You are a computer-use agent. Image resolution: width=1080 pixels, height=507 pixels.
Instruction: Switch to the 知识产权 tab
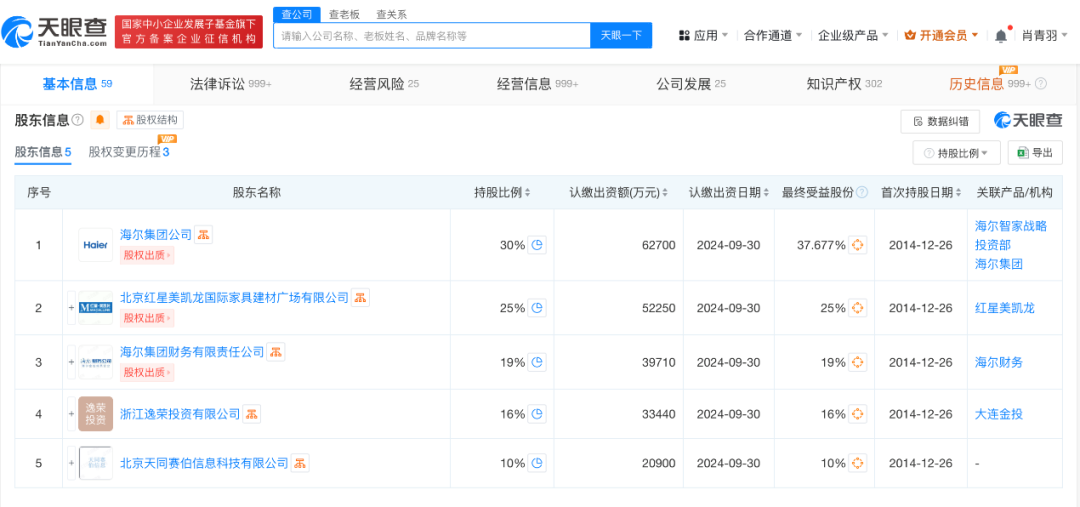[844, 84]
